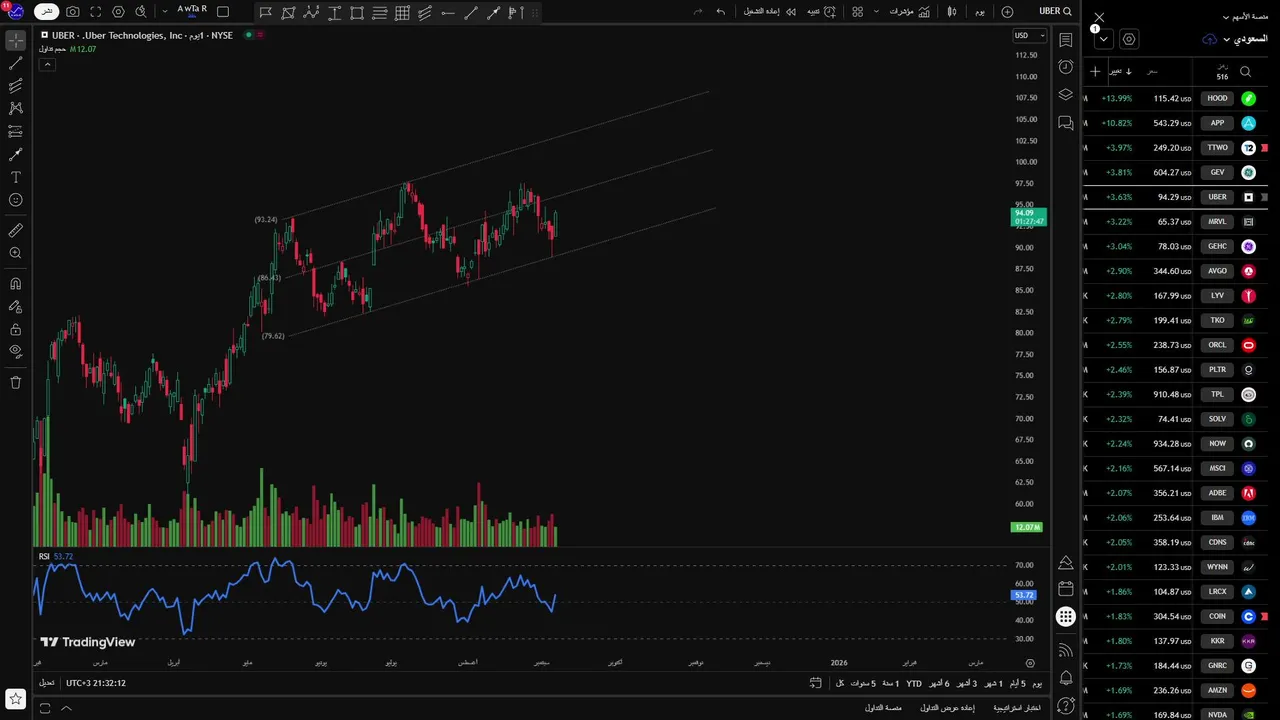Viewport: 1280px width, 720px height.
Task: Click the trash remove drawings icon
Action: coord(16,382)
